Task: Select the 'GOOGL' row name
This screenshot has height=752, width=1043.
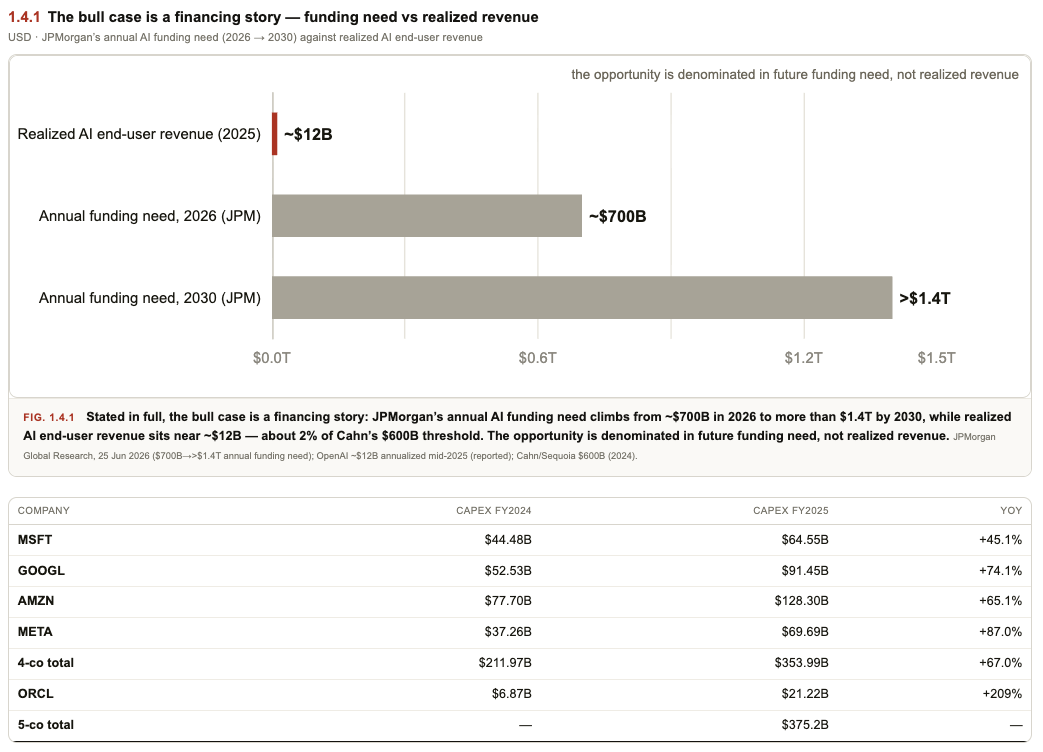Action: pos(41,570)
